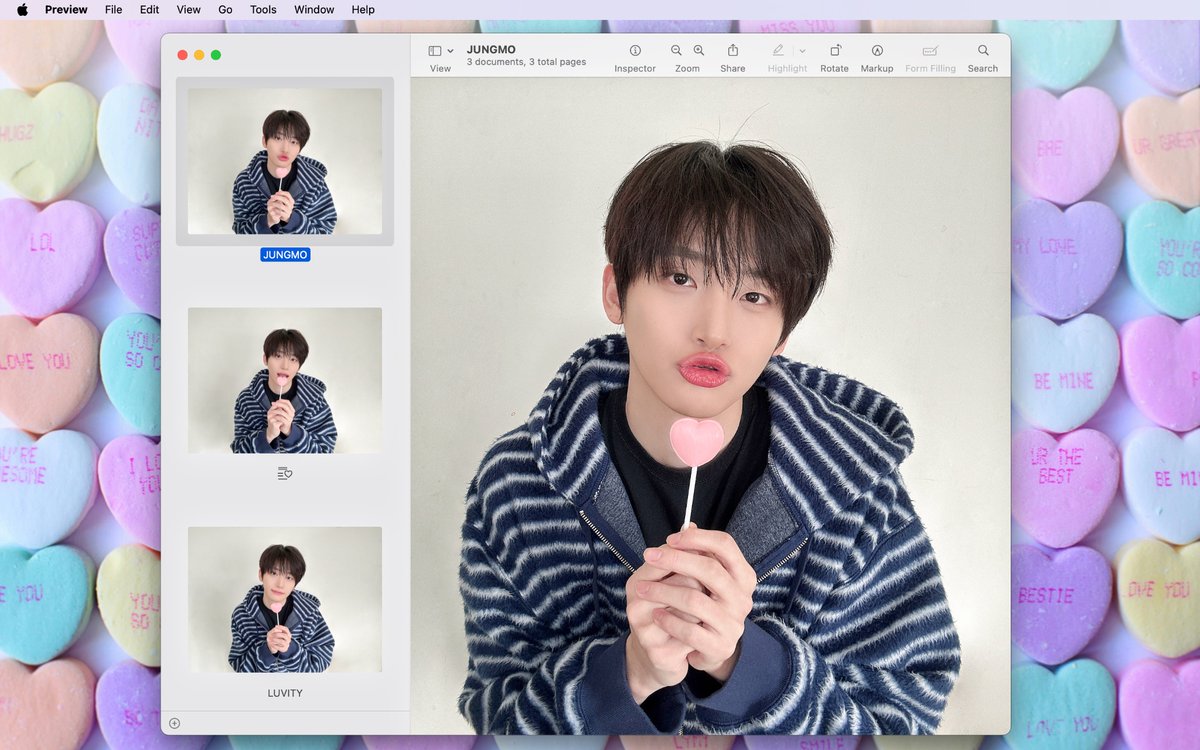Click the emoji label under second thumbnail
The height and width of the screenshot is (750, 1200).
click(285, 473)
